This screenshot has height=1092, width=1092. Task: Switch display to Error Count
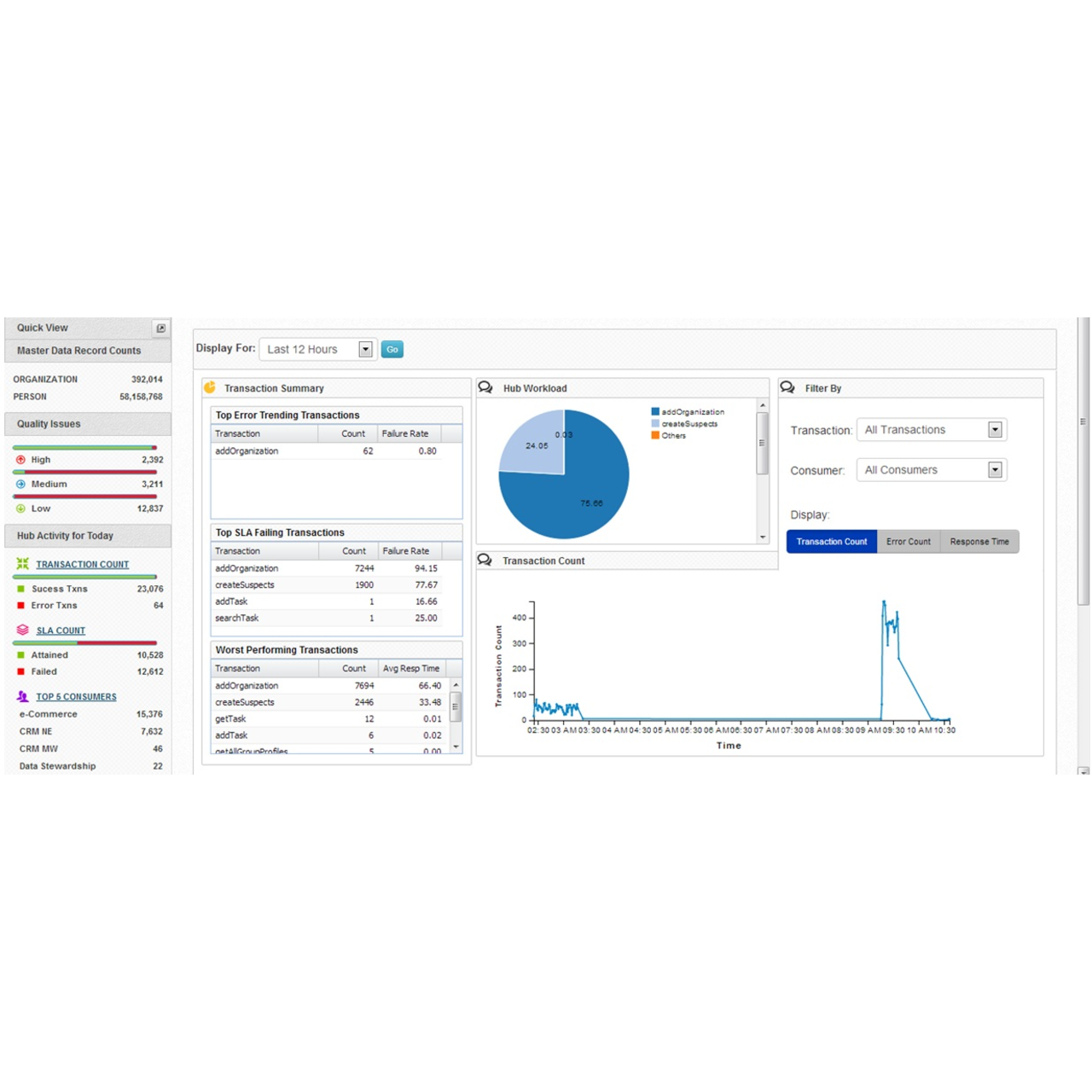908,541
